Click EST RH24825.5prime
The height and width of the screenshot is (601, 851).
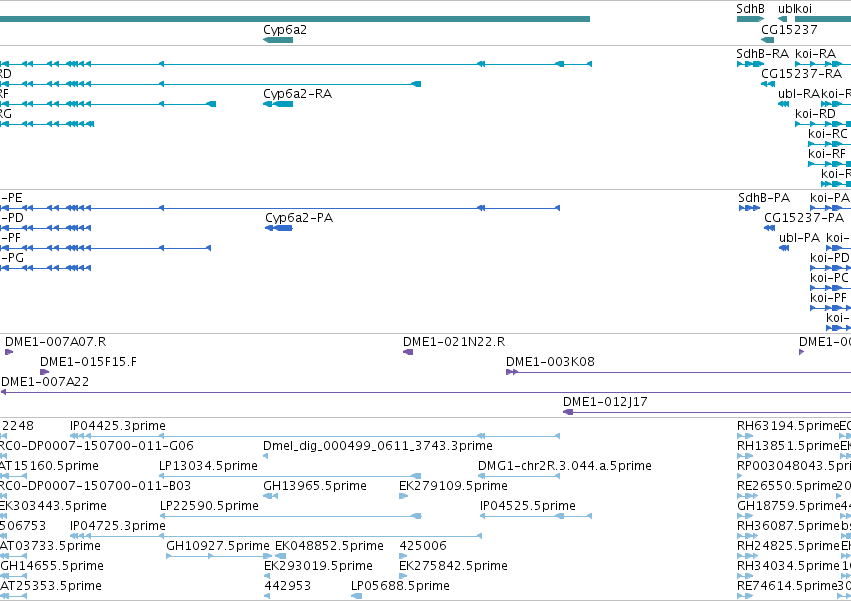click(788, 546)
